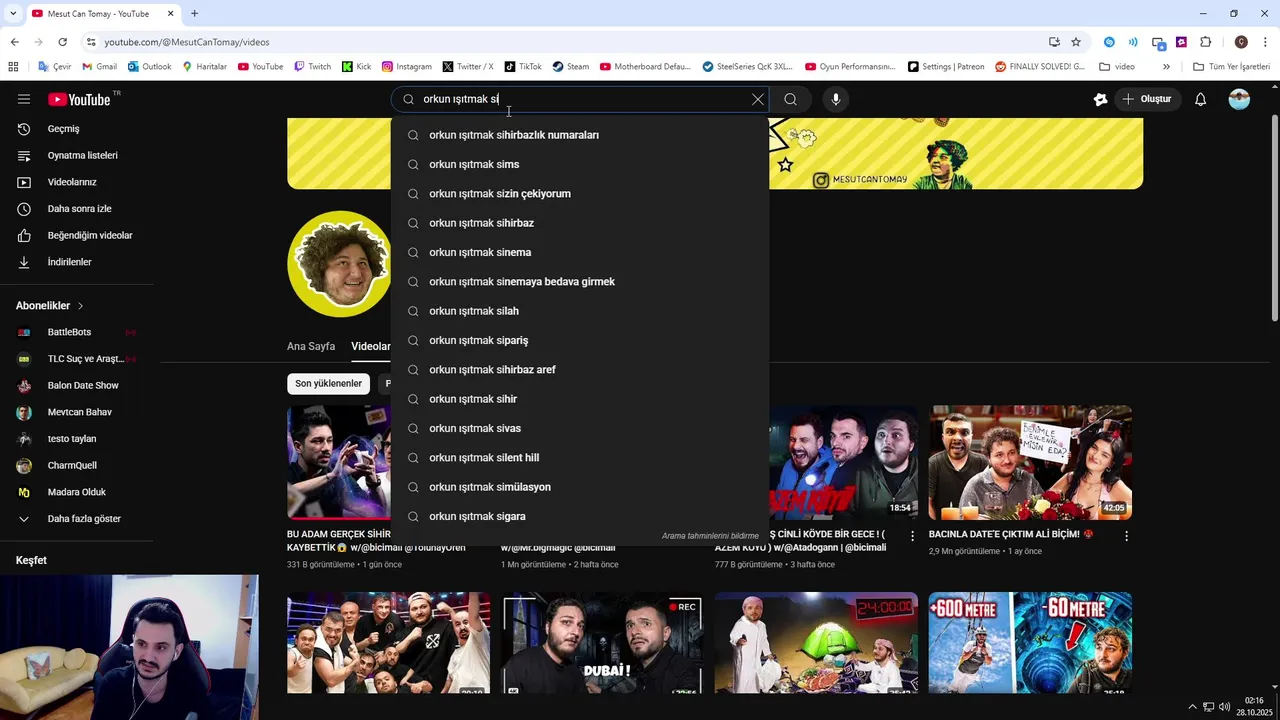Select suggestion 'orkun ışıtmak silah'
Image resolution: width=1280 pixels, height=720 pixels.
pyautogui.click(x=580, y=311)
